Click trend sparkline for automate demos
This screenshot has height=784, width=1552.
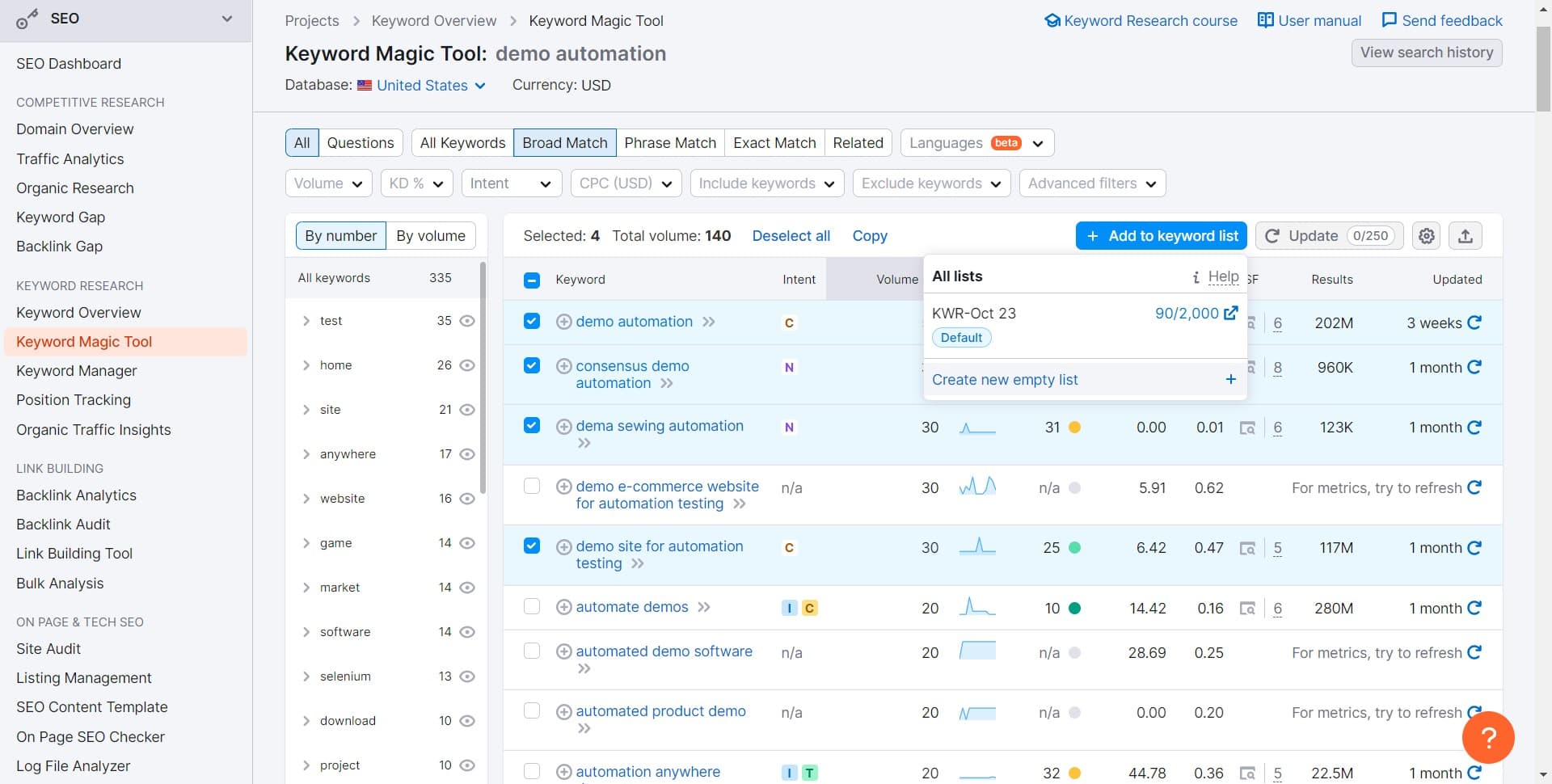click(x=977, y=607)
